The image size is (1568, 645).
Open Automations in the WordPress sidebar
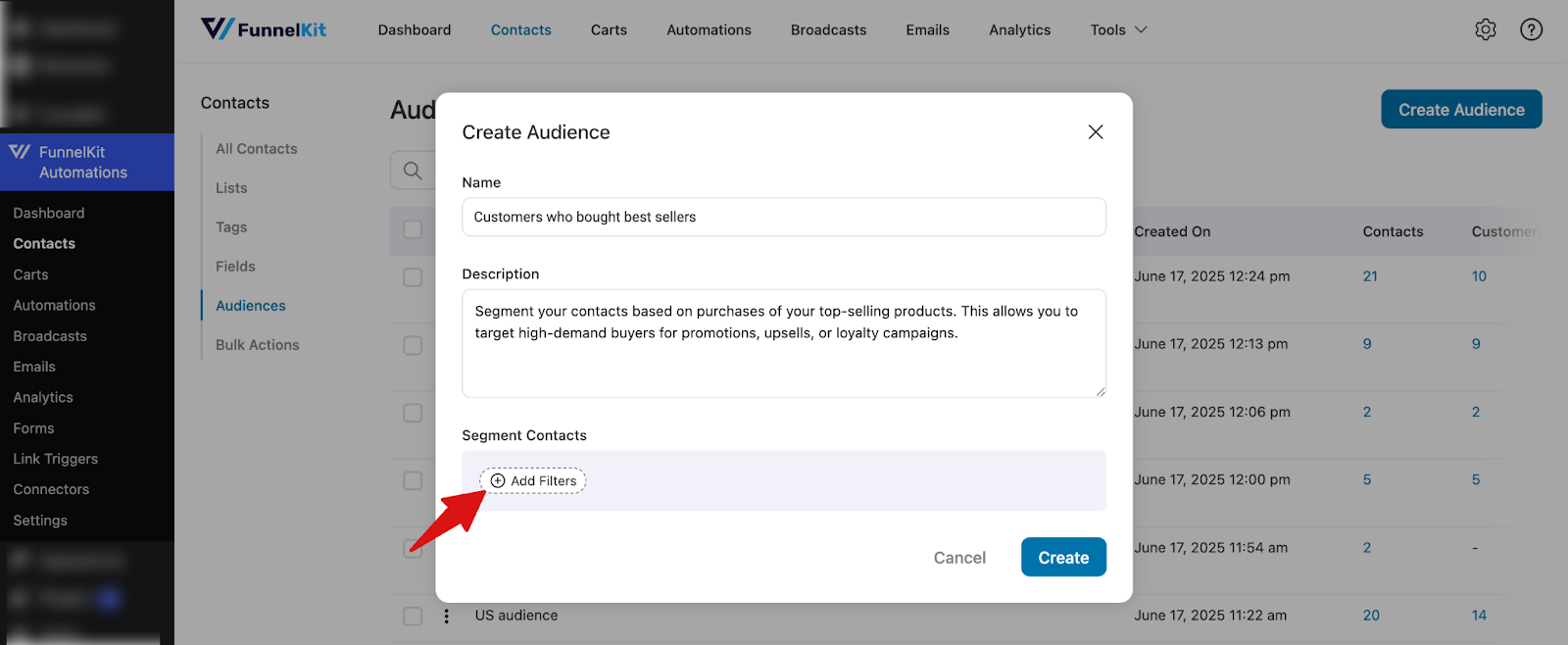click(x=54, y=305)
